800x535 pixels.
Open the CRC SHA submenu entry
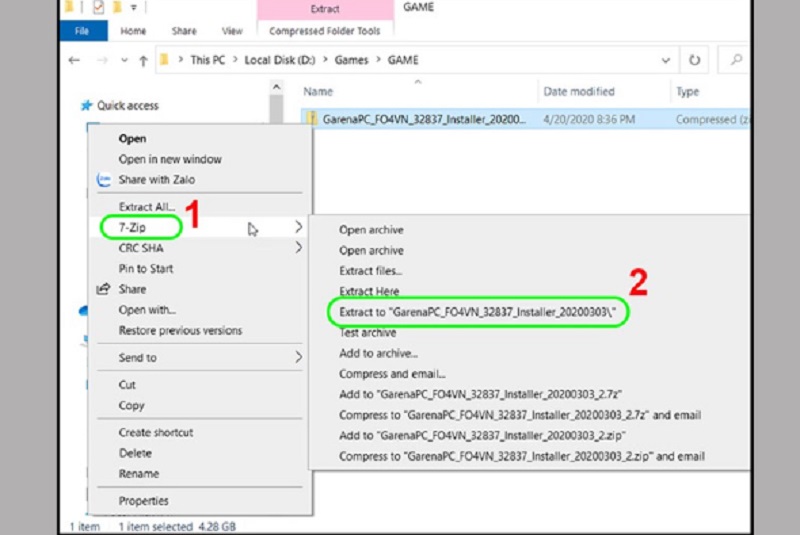[141, 248]
